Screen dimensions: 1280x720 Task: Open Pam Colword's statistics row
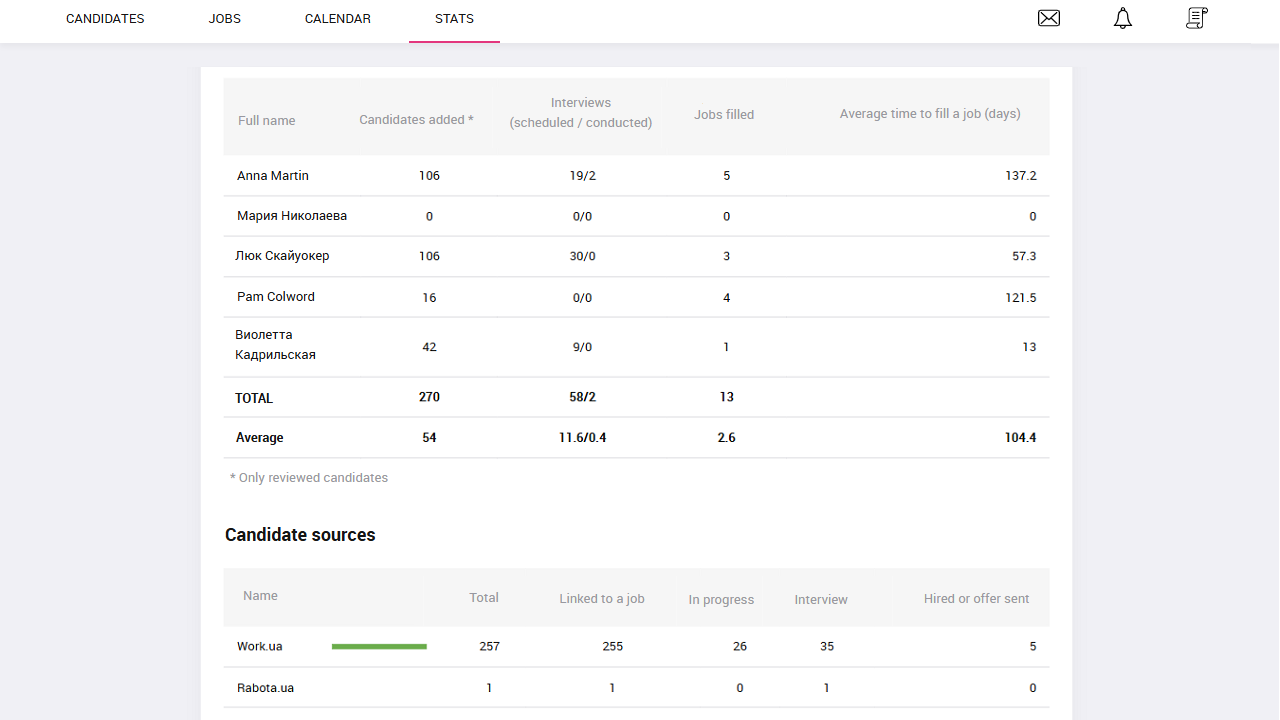[x=275, y=296]
